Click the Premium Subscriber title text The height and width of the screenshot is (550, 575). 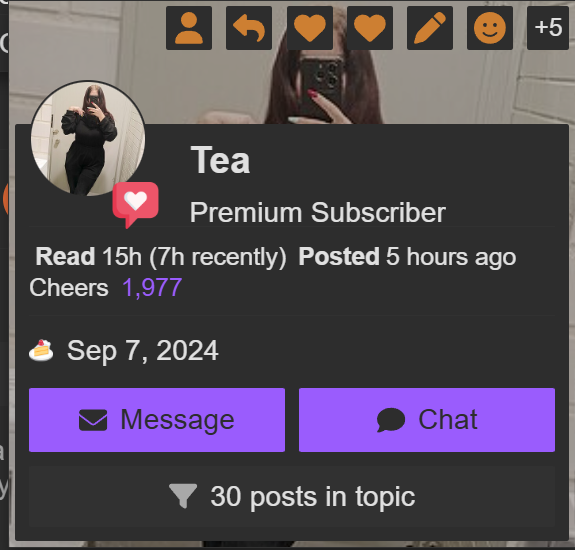click(x=318, y=212)
